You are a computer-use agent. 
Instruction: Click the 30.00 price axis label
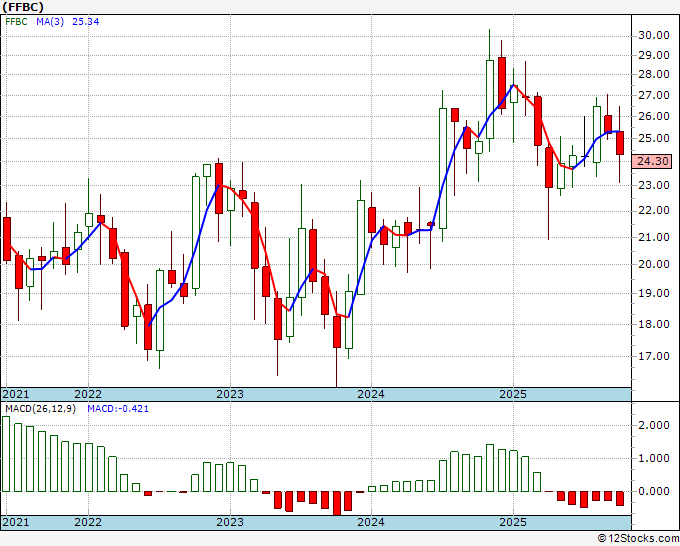point(654,35)
